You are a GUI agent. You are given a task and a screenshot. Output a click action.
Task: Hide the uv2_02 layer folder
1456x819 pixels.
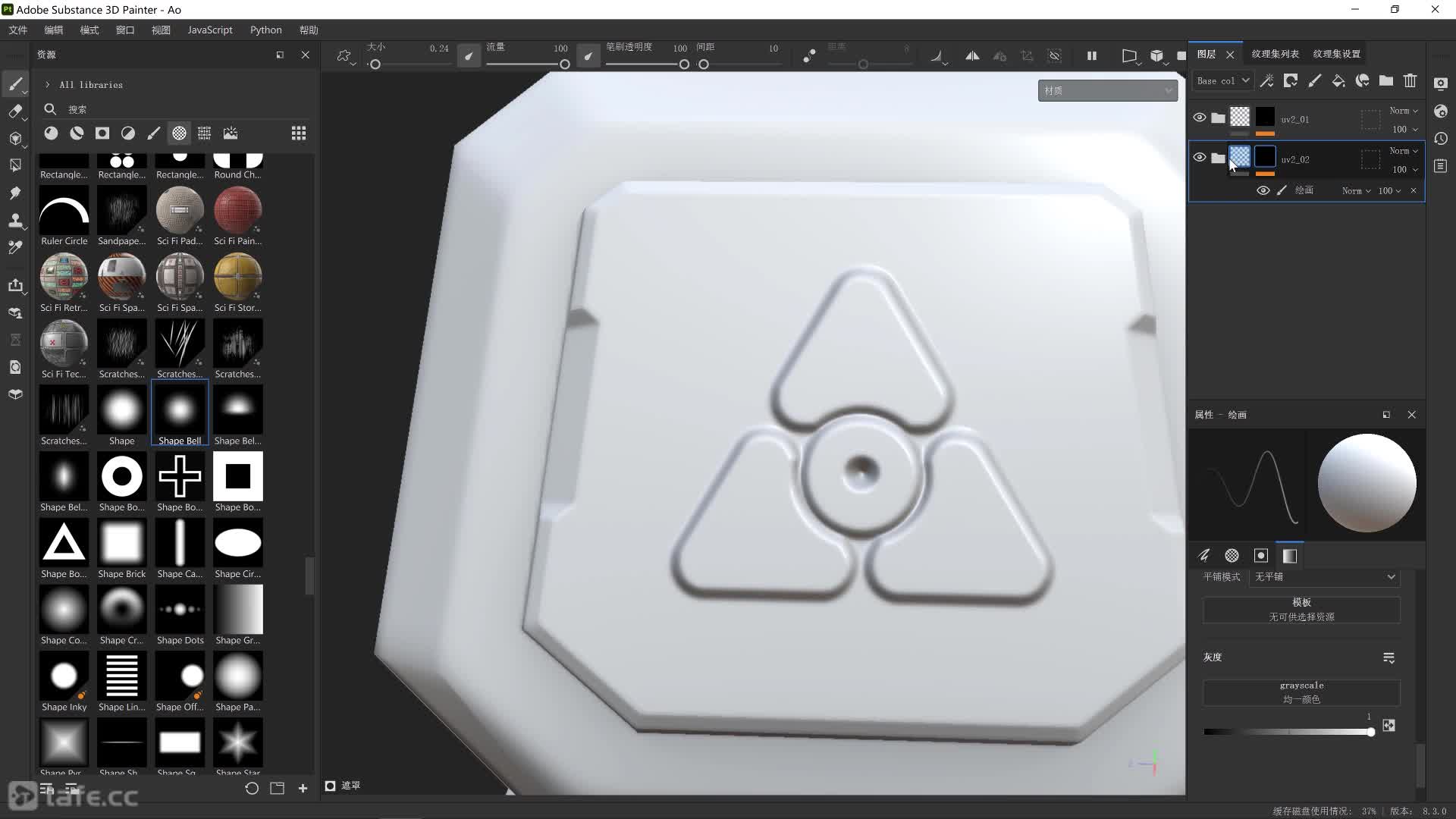click(1200, 158)
